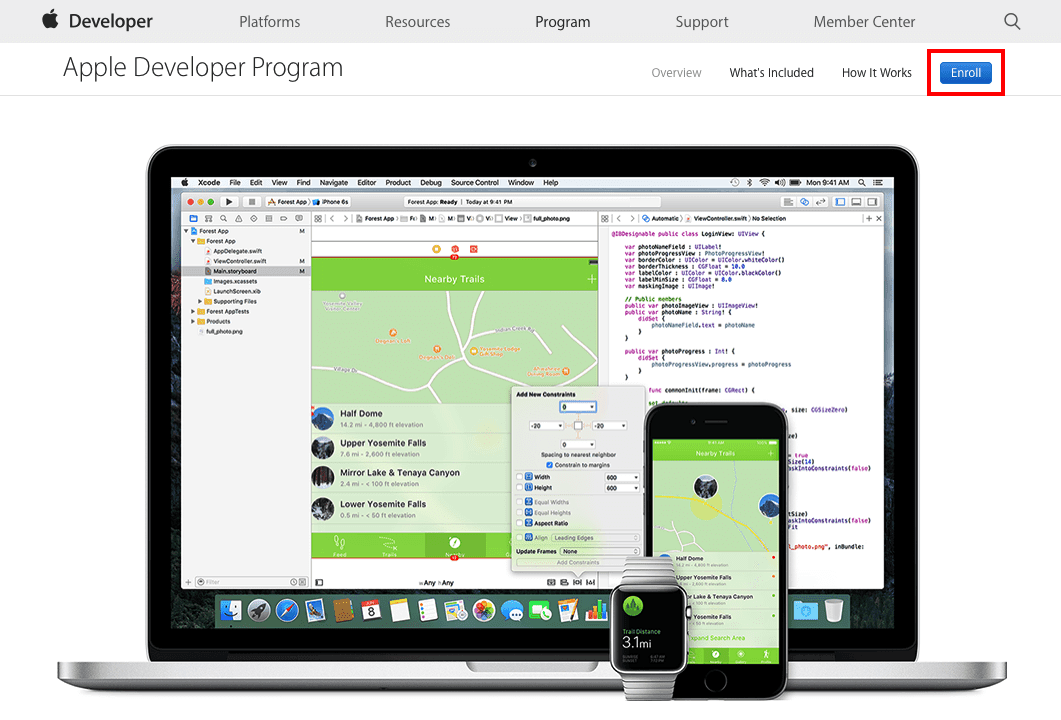This screenshot has width=1061, height=720.
Task: Open Safari from the Dock
Action: pyautogui.click(x=287, y=609)
